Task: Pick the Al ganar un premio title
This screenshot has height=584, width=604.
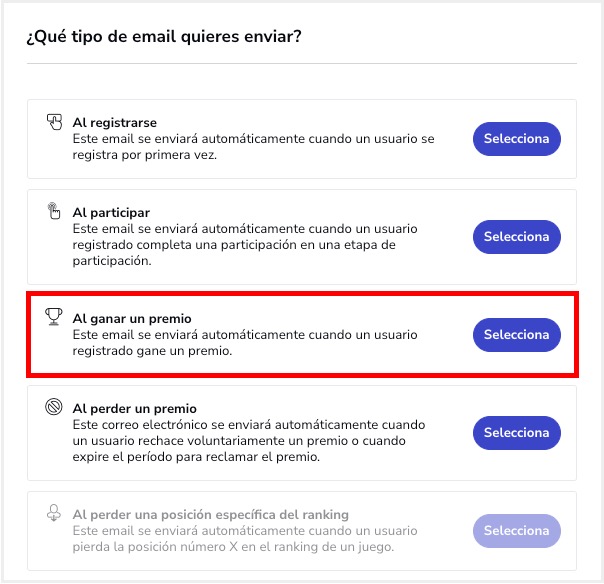Action: (132, 319)
